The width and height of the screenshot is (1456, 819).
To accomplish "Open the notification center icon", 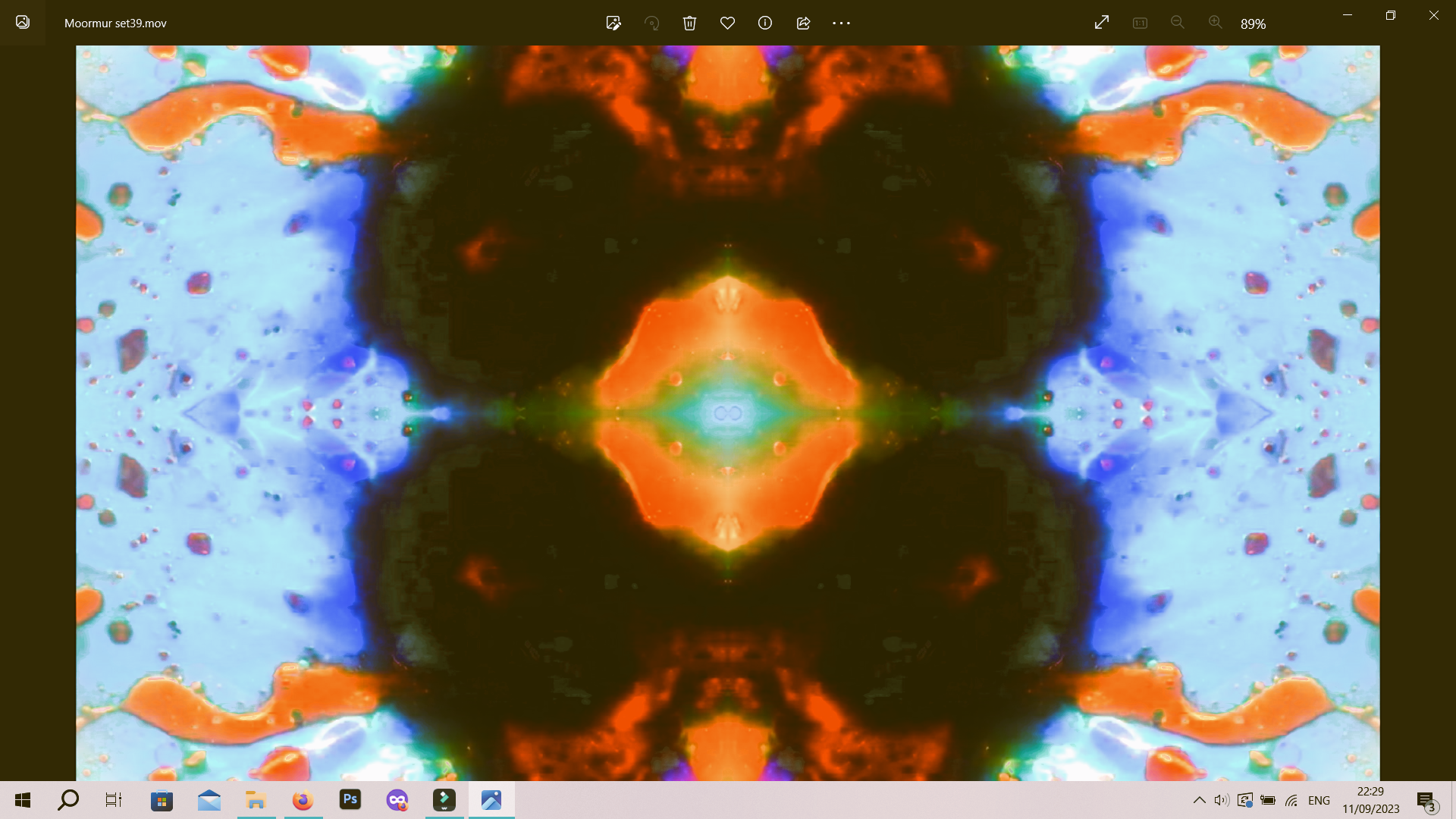I will pos(1426,801).
